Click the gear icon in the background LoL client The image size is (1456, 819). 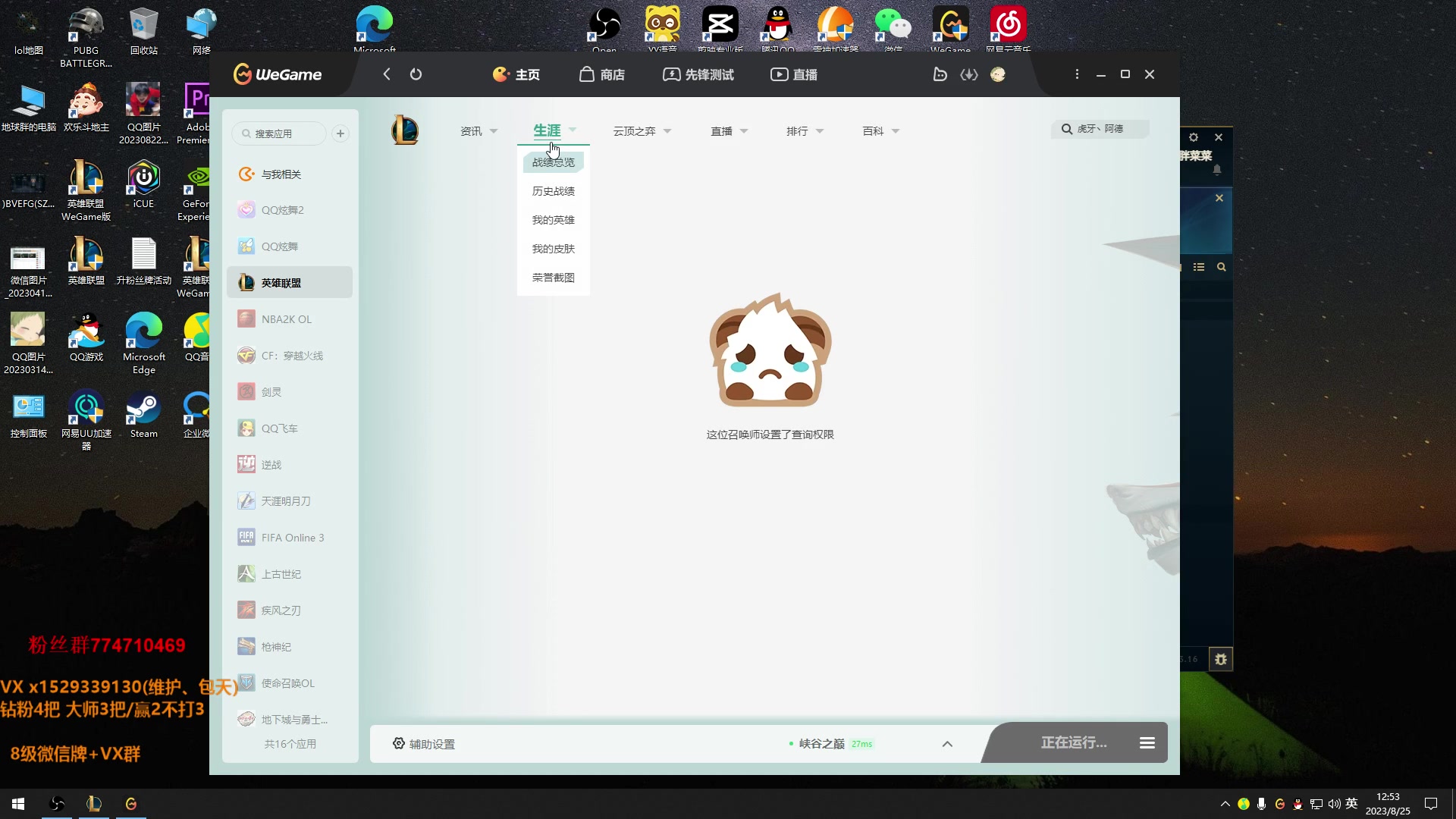click(x=1194, y=137)
